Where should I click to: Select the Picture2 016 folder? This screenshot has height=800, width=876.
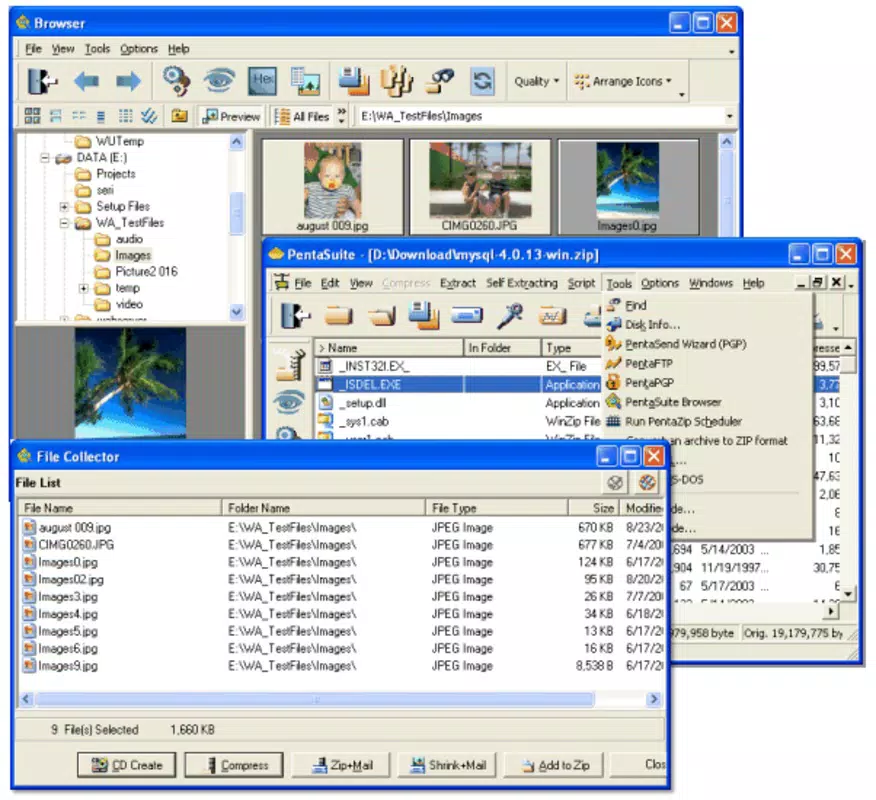146,272
